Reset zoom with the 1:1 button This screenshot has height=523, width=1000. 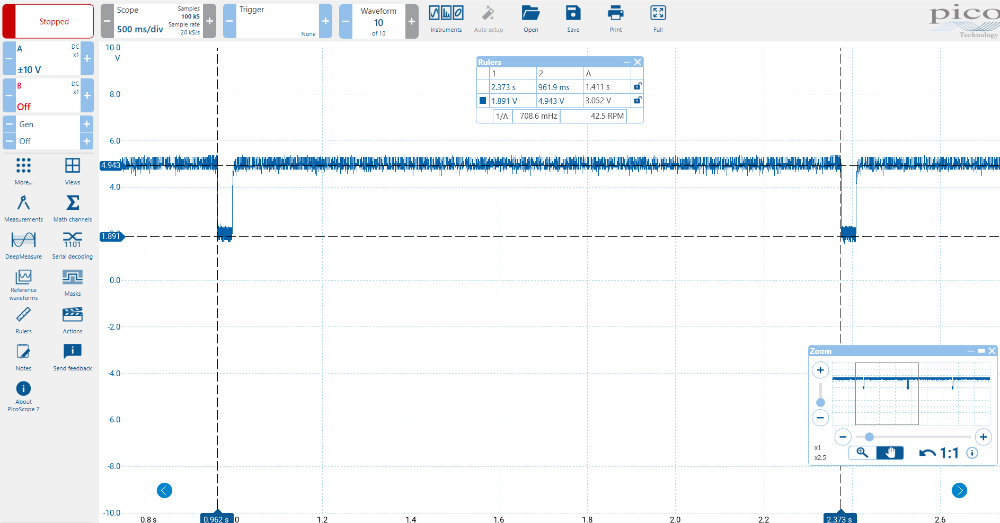coord(938,452)
